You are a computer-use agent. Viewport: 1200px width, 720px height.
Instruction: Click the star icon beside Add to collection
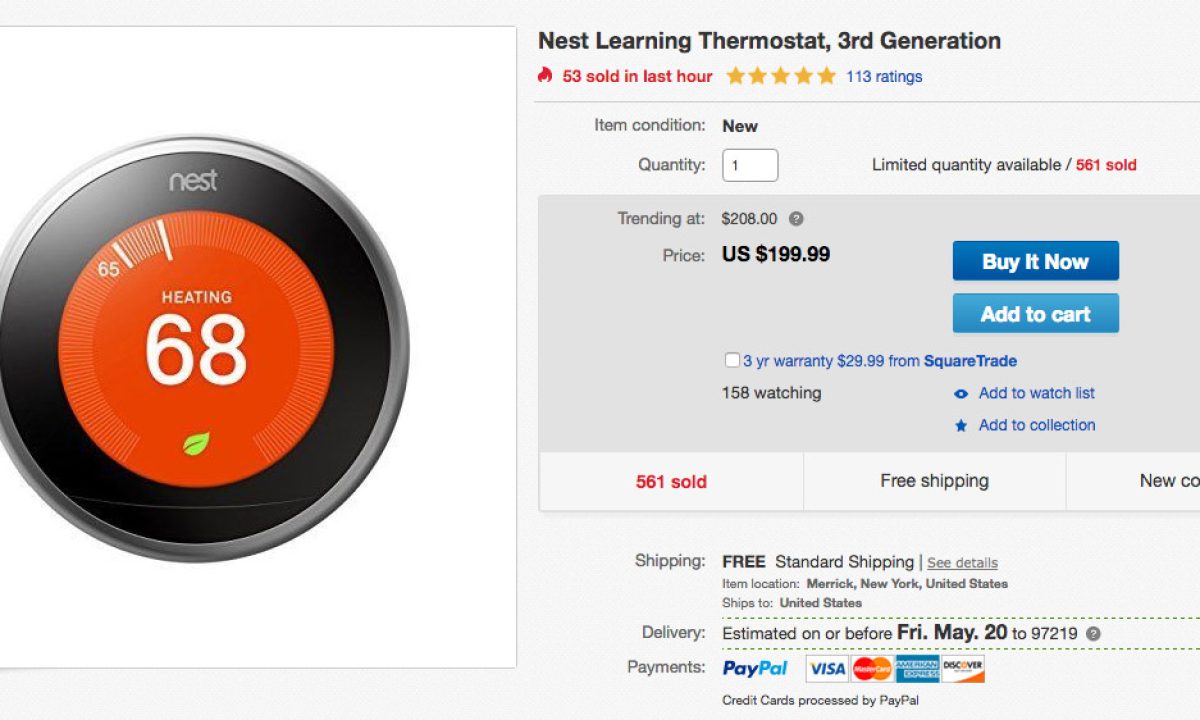tap(961, 426)
